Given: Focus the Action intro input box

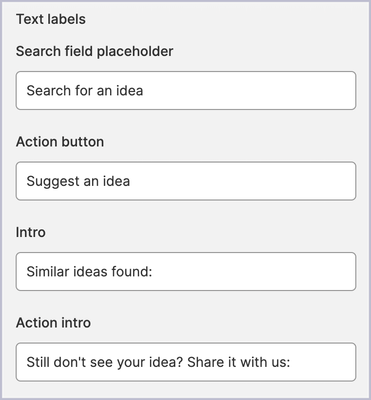Looking at the screenshot, I should [186, 362].
